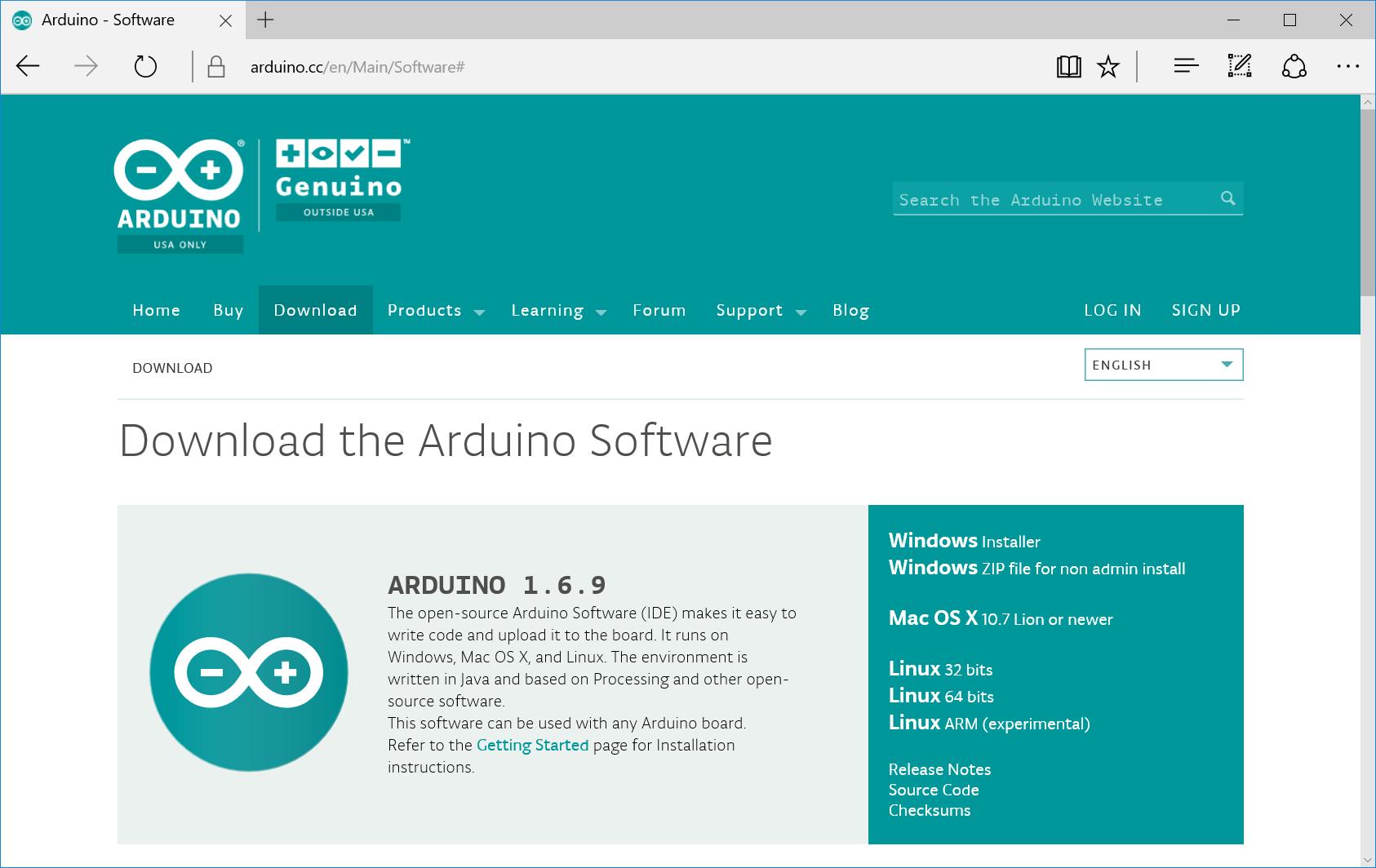Refresh the page with reload icon
Screen dimensions: 1376x868
point(145,66)
